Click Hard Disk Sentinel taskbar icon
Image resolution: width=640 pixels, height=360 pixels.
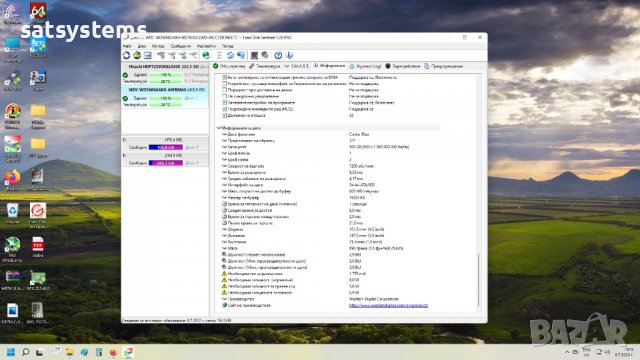(128, 352)
